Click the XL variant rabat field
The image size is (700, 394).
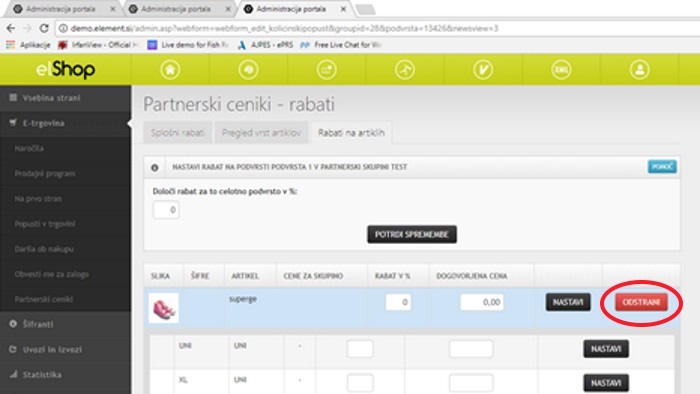coord(360,383)
